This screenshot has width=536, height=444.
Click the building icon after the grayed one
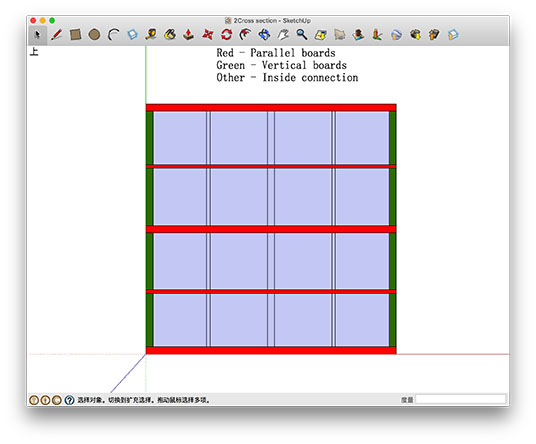358,35
